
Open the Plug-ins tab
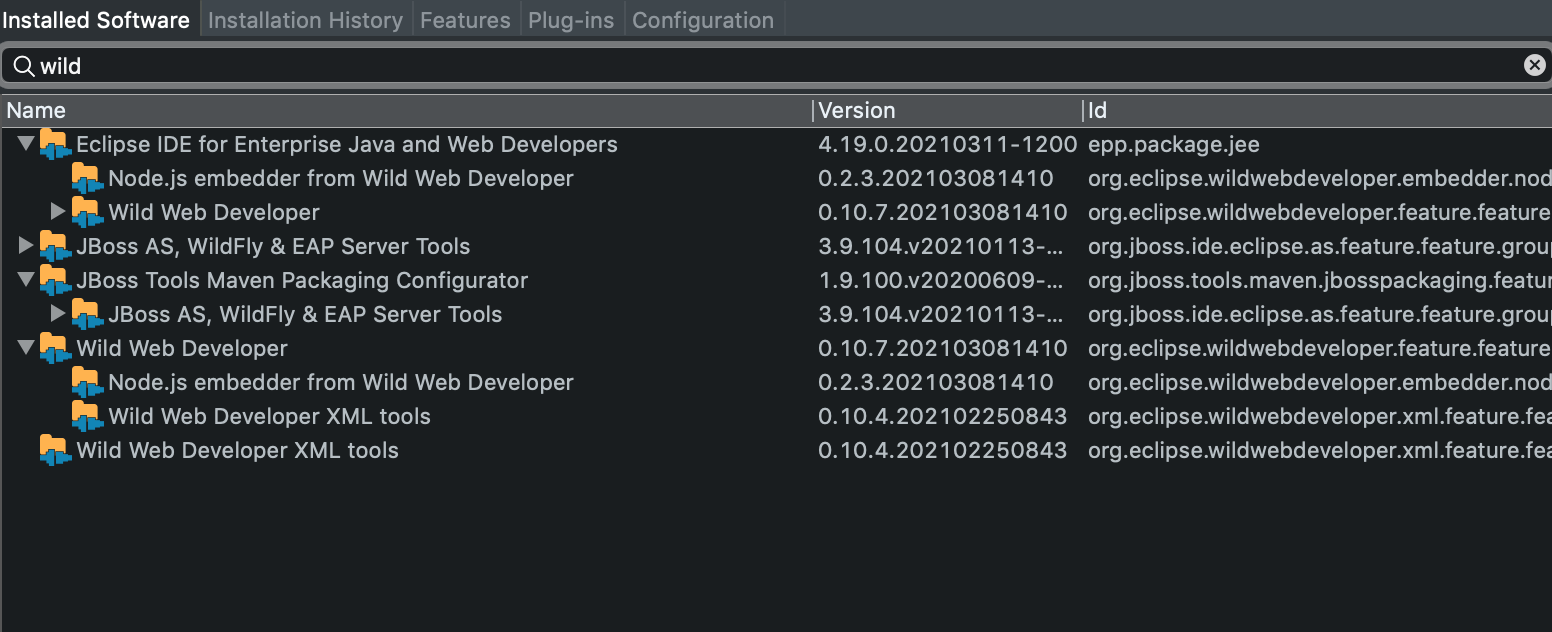coord(571,18)
